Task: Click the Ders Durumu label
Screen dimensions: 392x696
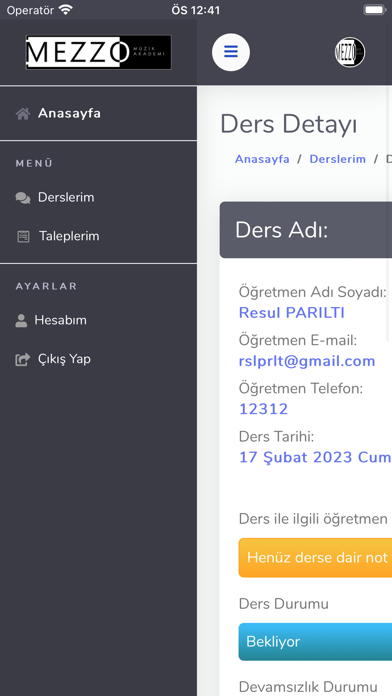Action: pyautogui.click(x=284, y=604)
